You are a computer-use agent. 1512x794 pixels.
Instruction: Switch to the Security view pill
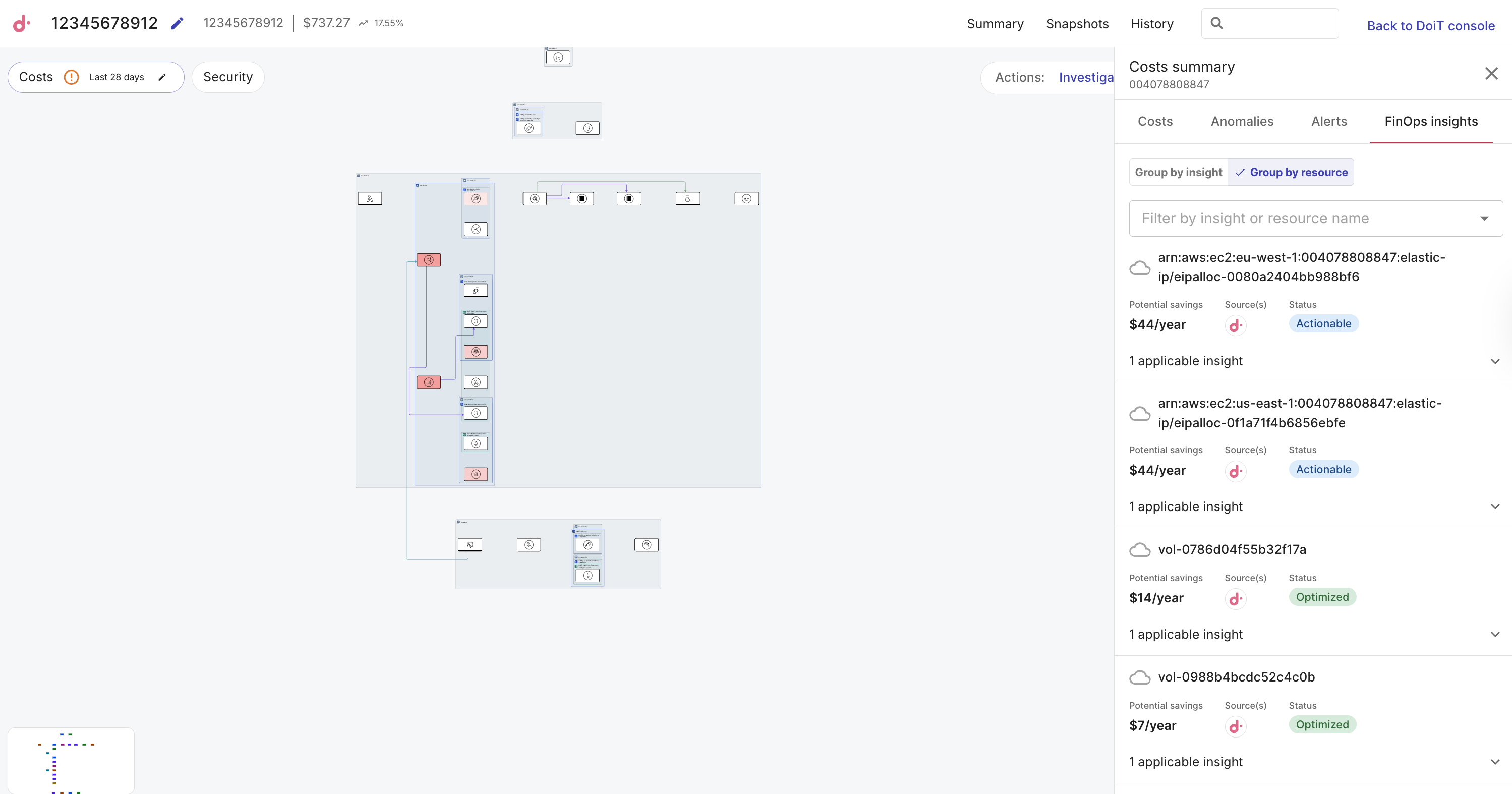pos(228,77)
